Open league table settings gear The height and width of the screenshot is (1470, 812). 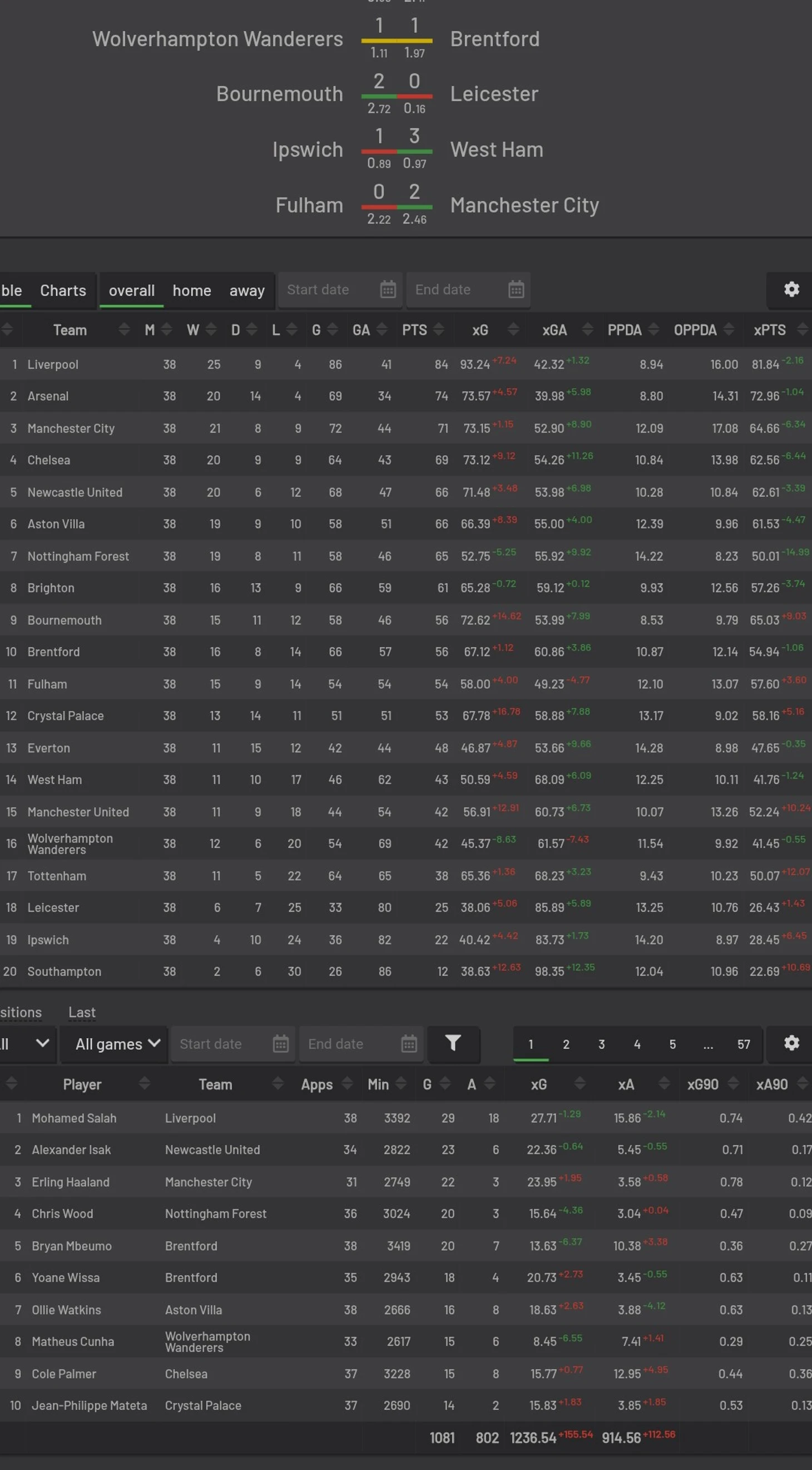pyautogui.click(x=791, y=289)
